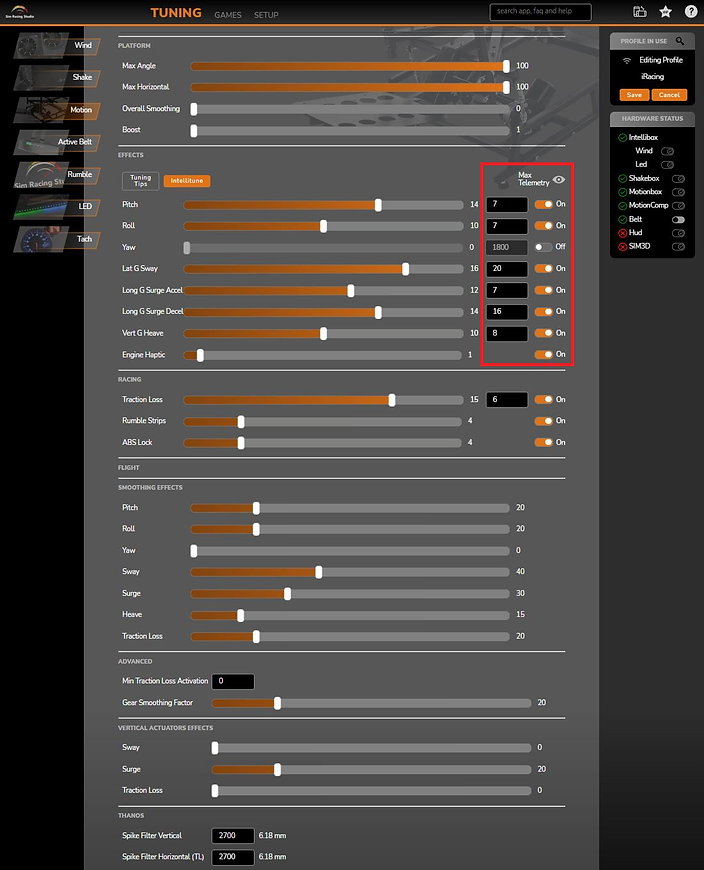Open the Tach sidebar section
704x870 pixels.
click(57, 239)
